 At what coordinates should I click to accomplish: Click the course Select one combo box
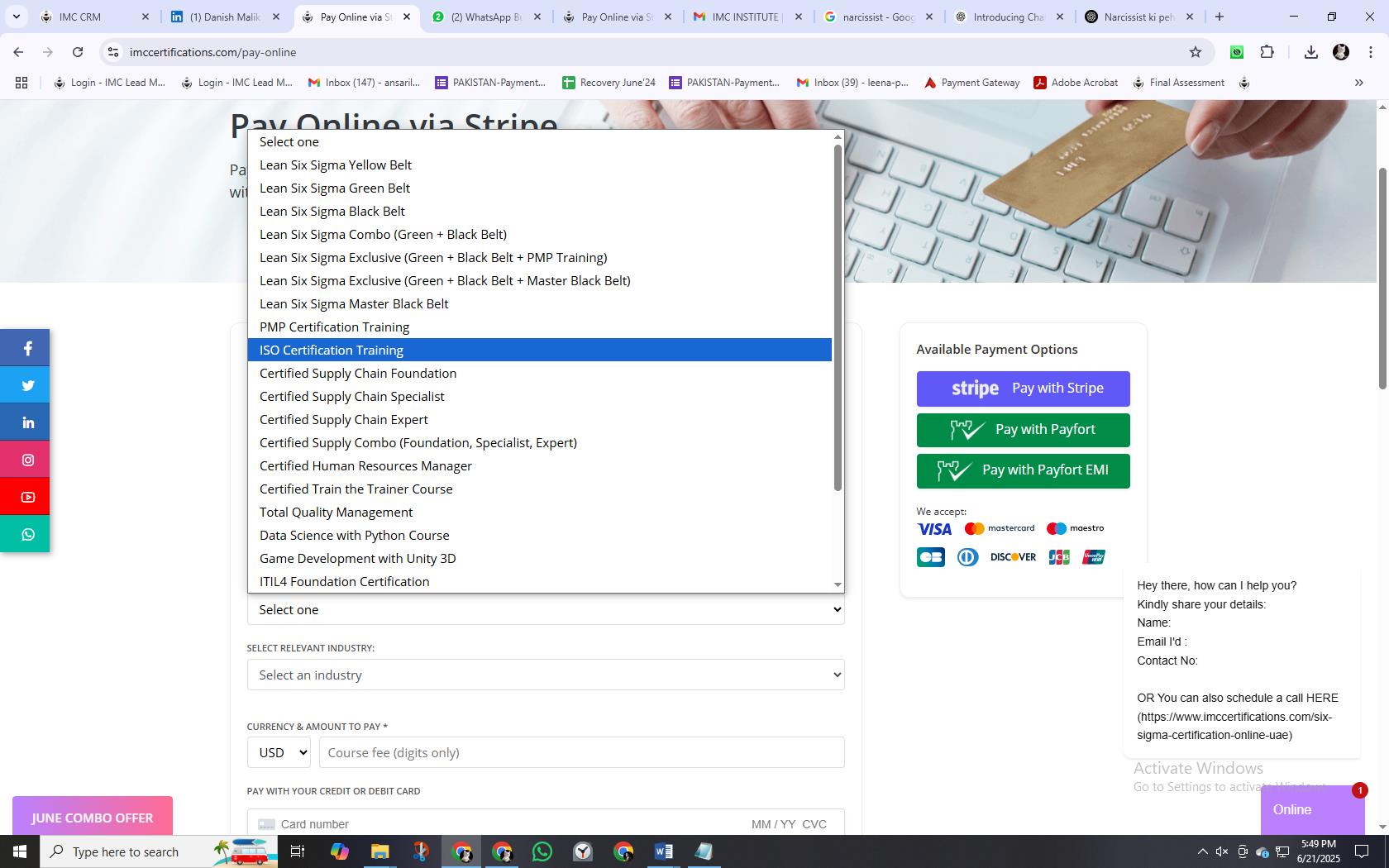coord(546,609)
